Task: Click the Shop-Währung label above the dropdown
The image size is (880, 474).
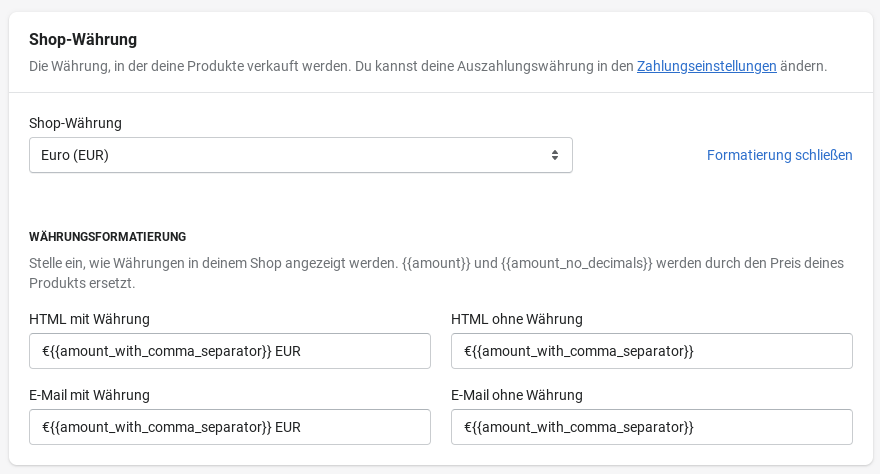Action: click(x=75, y=123)
